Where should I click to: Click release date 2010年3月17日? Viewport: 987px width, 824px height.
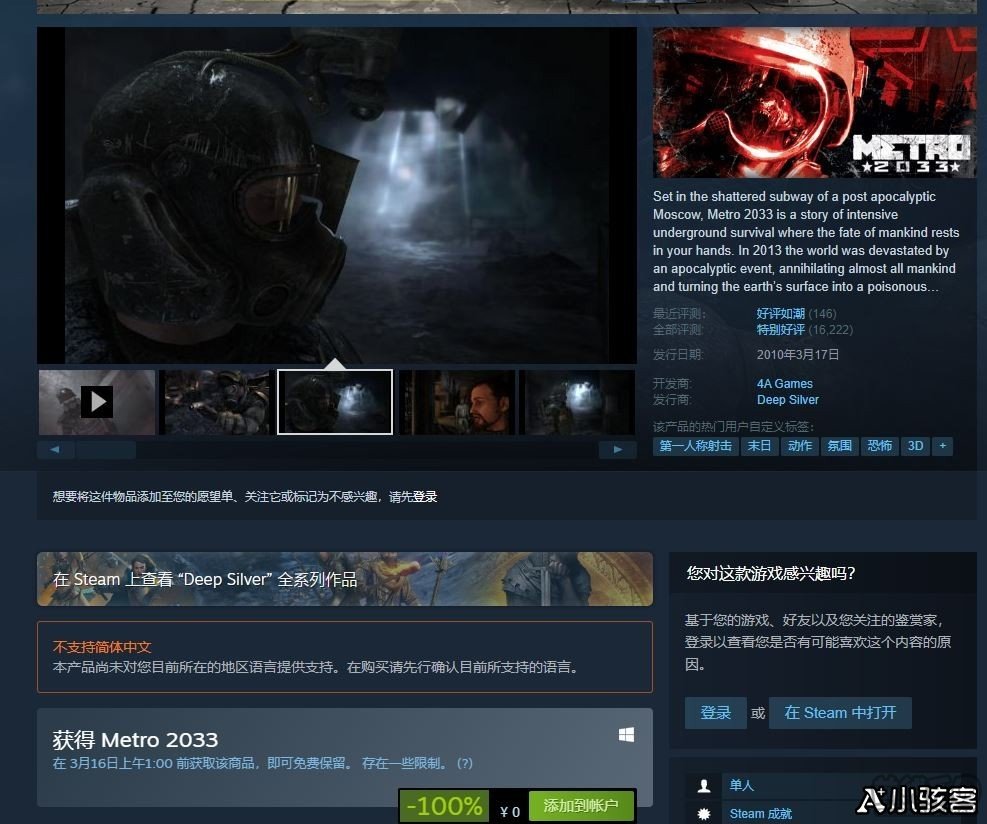click(798, 354)
